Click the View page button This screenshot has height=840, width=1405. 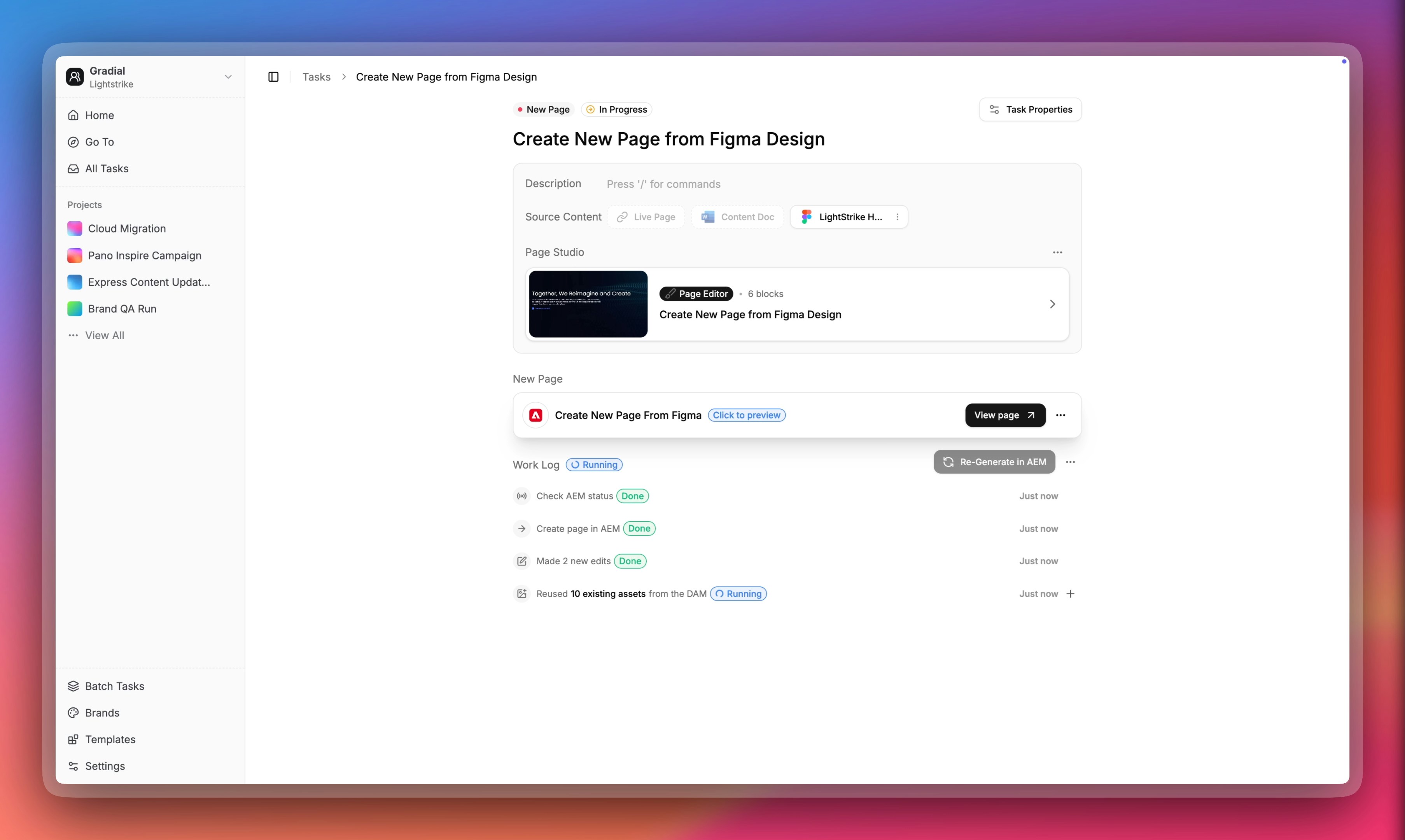[1004, 415]
